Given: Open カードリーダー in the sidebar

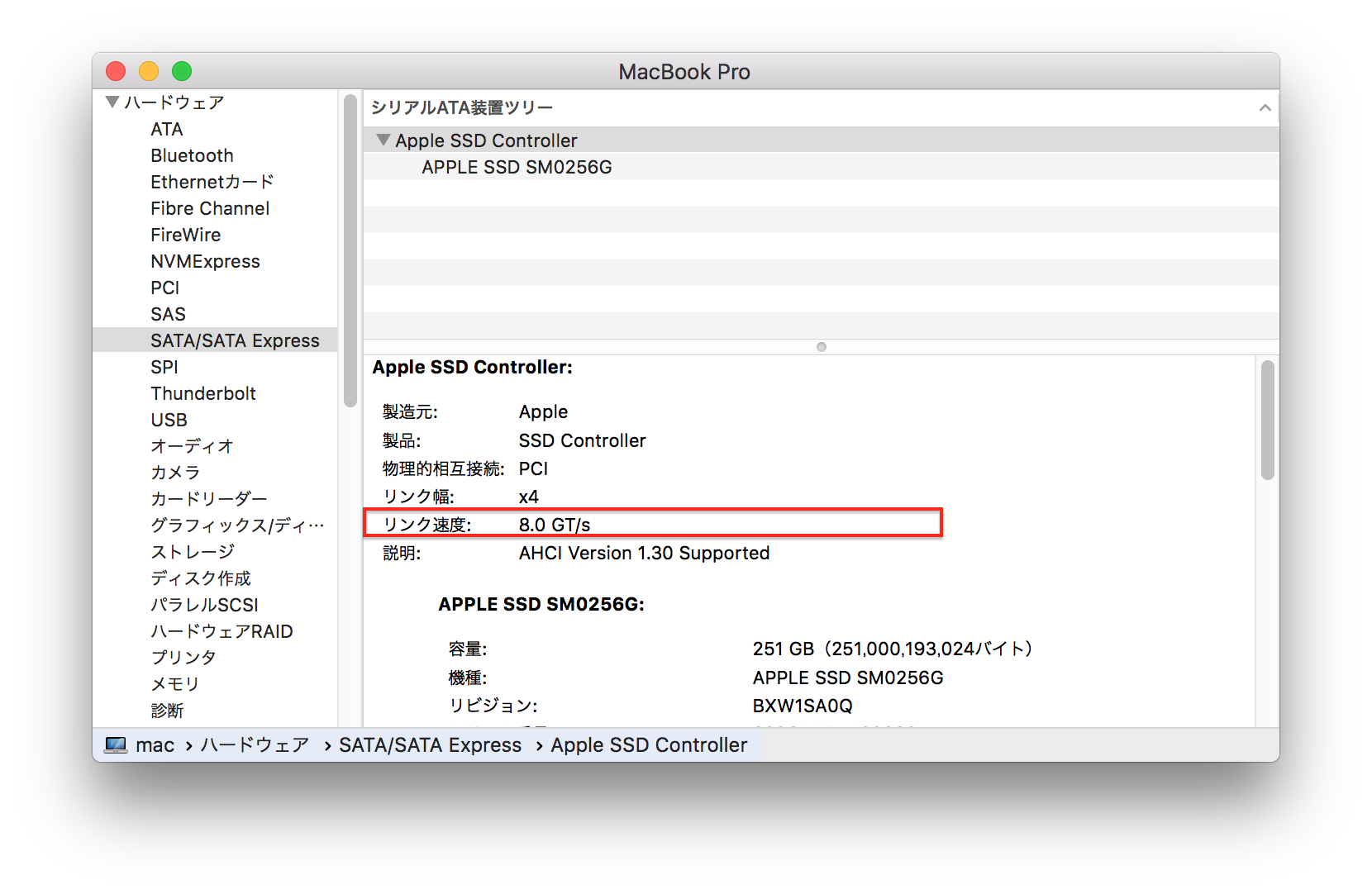Looking at the screenshot, I should 209,499.
